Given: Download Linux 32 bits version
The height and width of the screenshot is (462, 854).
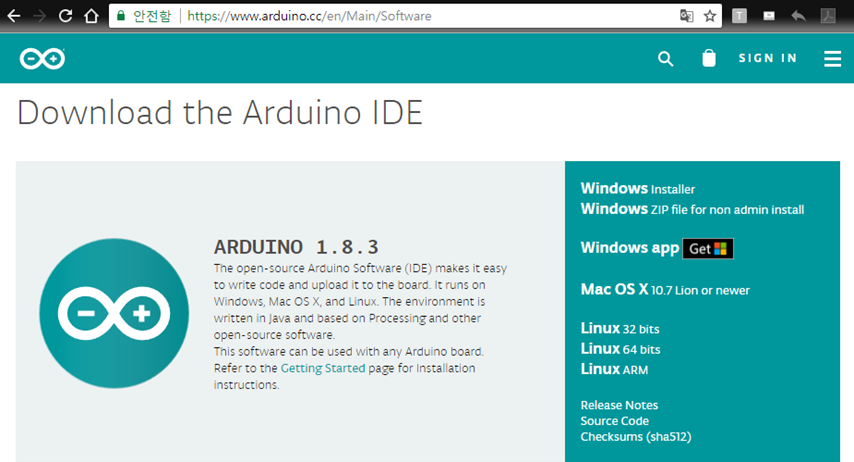Looking at the screenshot, I should [620, 329].
